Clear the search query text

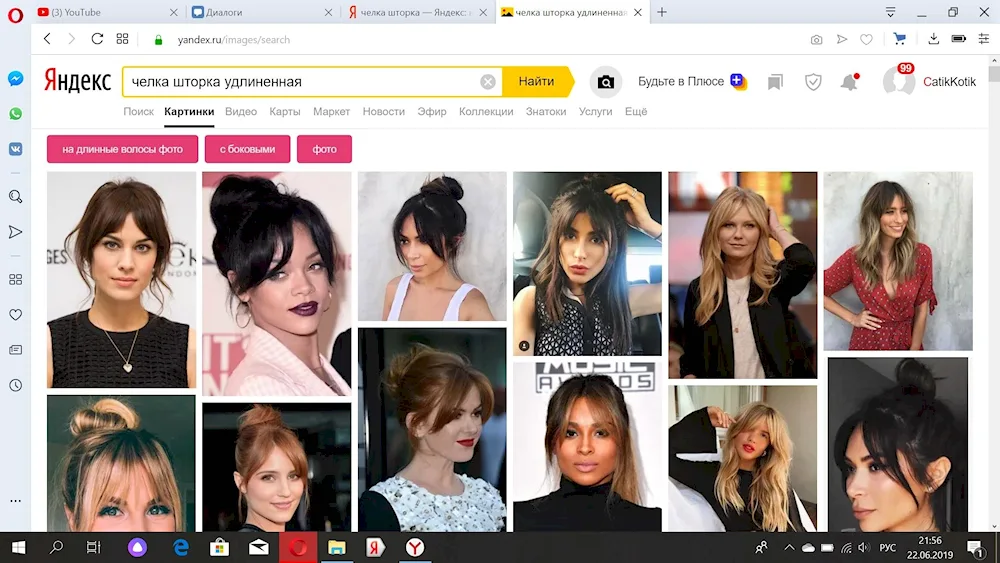488,82
